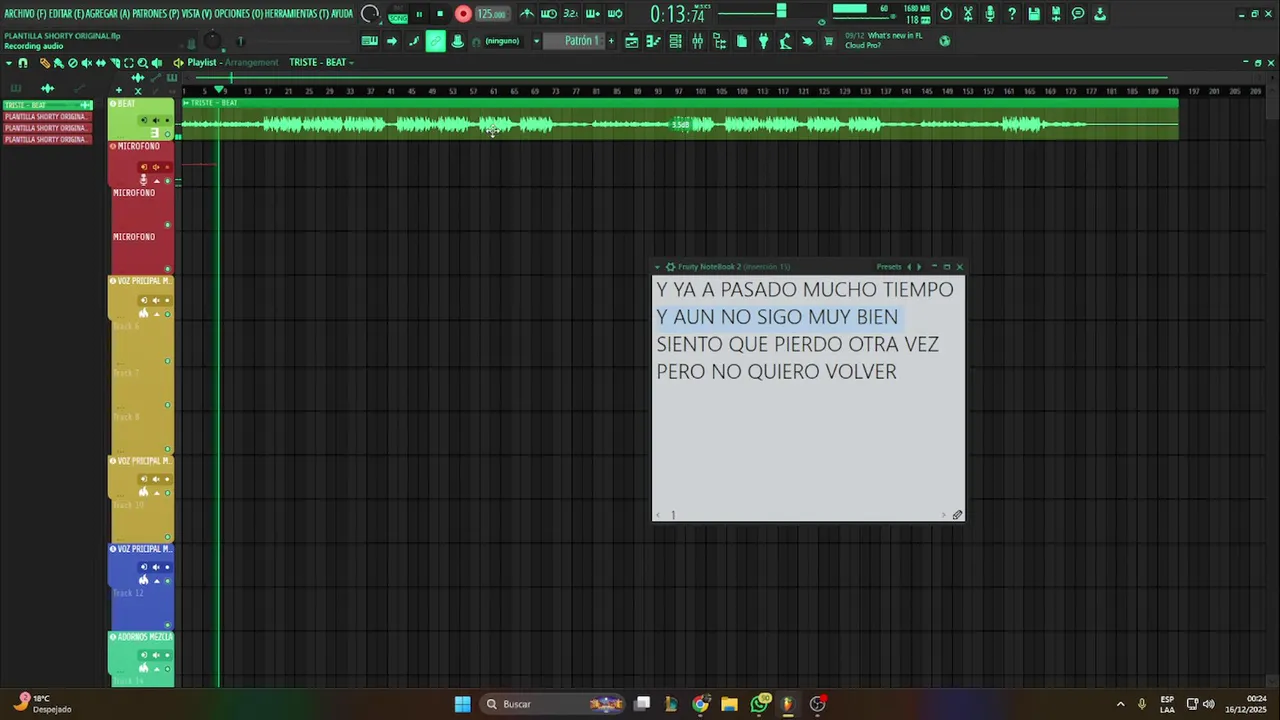Select TRISTE - BEAT in the clip picker
This screenshot has height=720, width=1280.
tap(46, 105)
